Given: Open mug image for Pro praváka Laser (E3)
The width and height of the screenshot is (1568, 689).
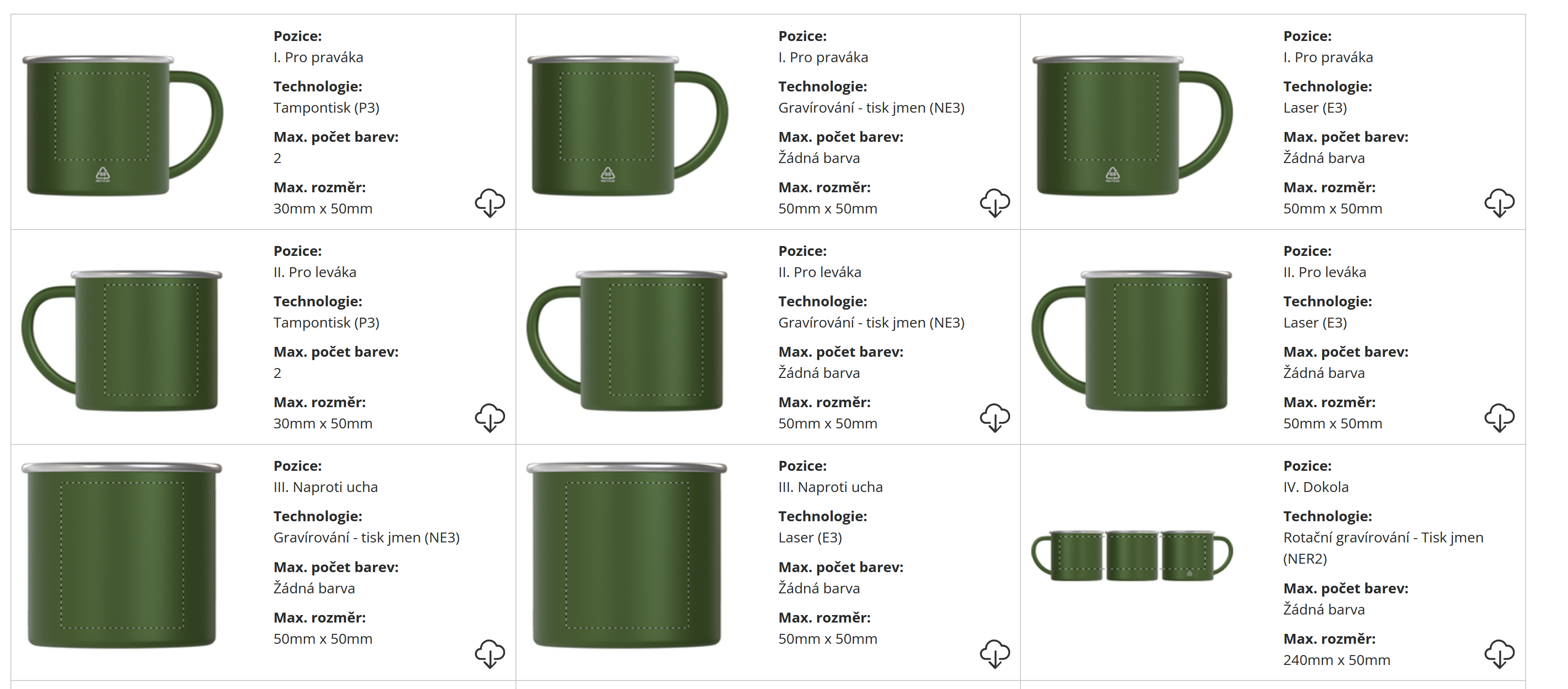Looking at the screenshot, I should coord(1132,126).
